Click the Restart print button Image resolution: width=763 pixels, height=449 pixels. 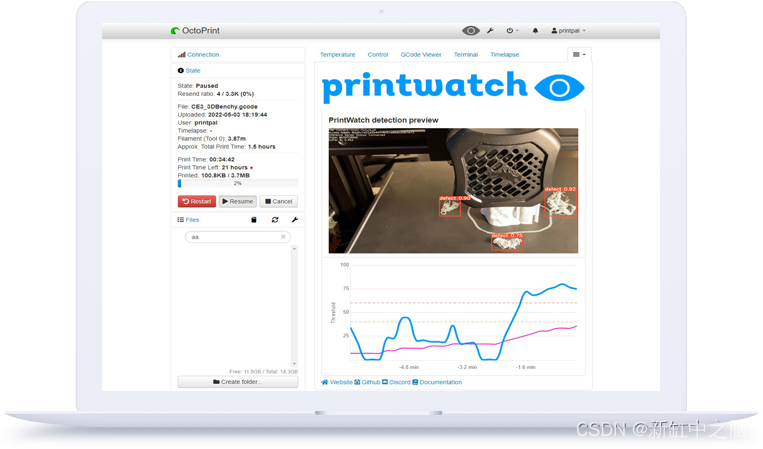(197, 201)
